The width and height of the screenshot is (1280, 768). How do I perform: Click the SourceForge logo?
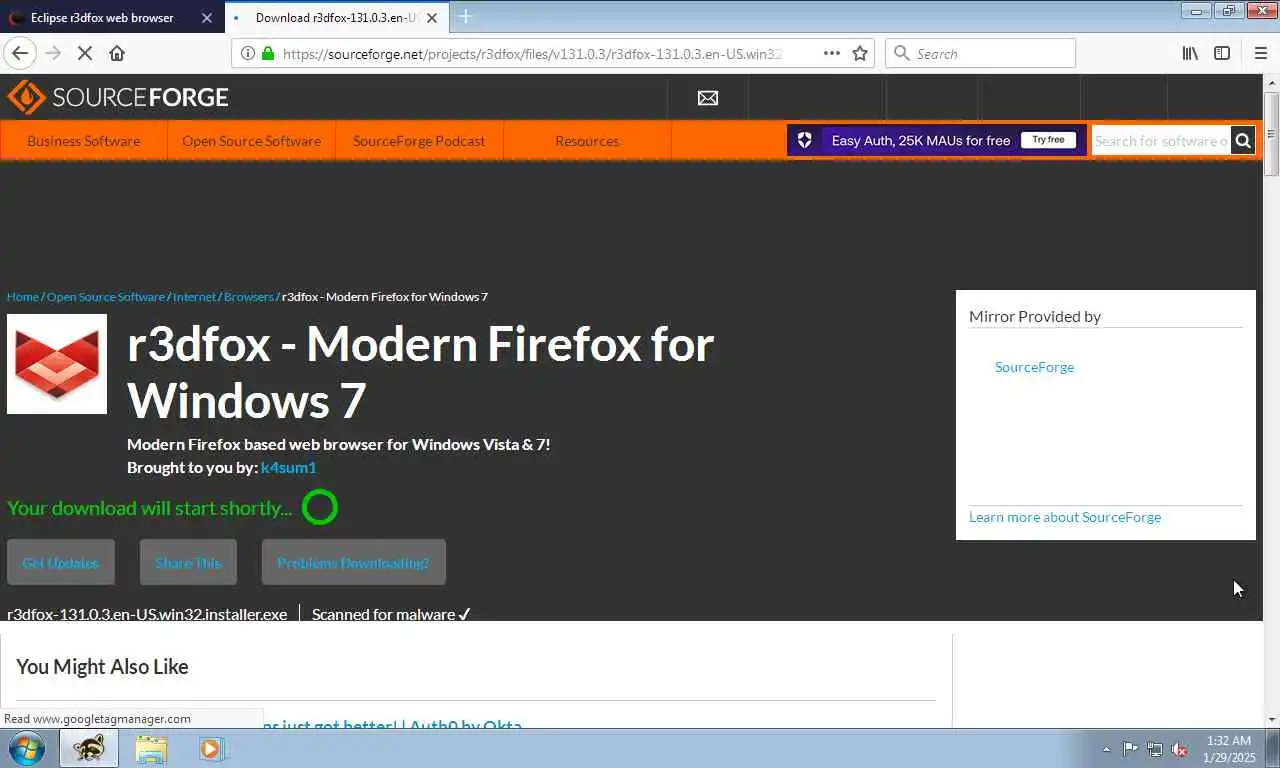pos(118,97)
